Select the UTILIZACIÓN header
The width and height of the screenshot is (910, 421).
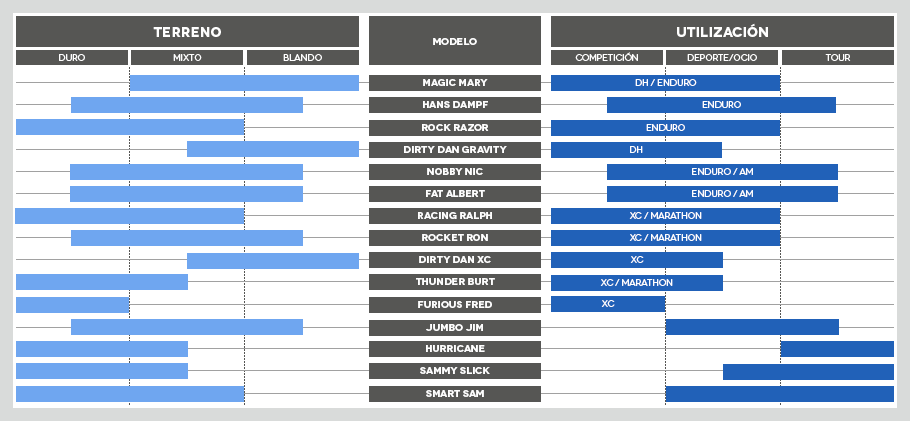[722, 32]
